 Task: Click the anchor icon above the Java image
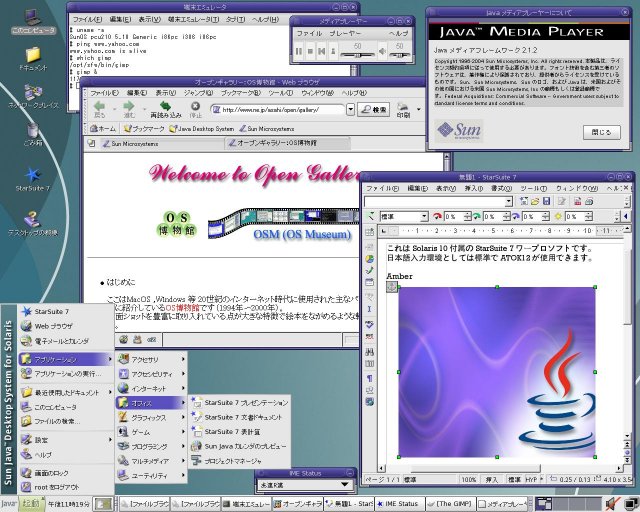(x=392, y=287)
